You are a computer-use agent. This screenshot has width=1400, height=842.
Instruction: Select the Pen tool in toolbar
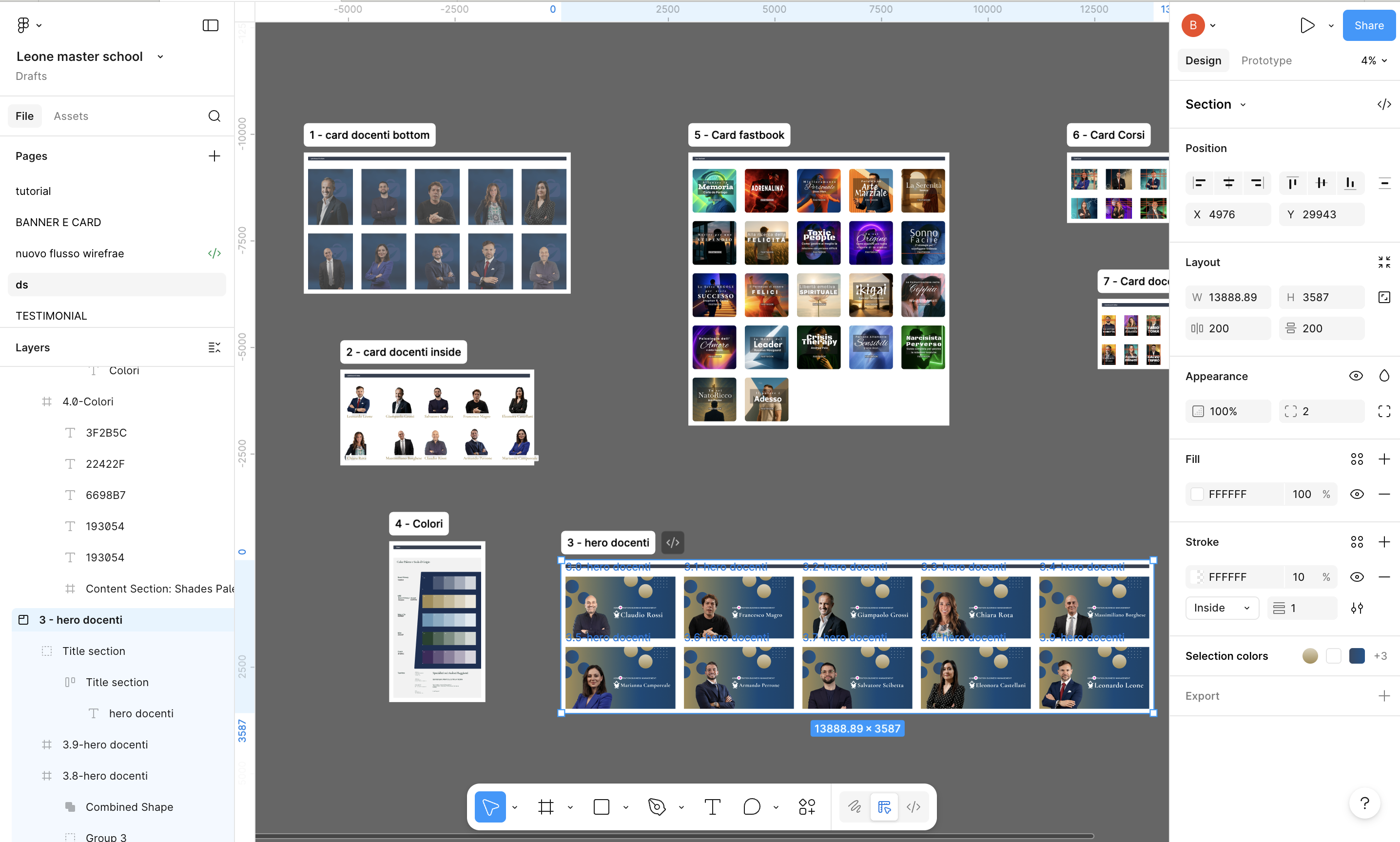(657, 806)
